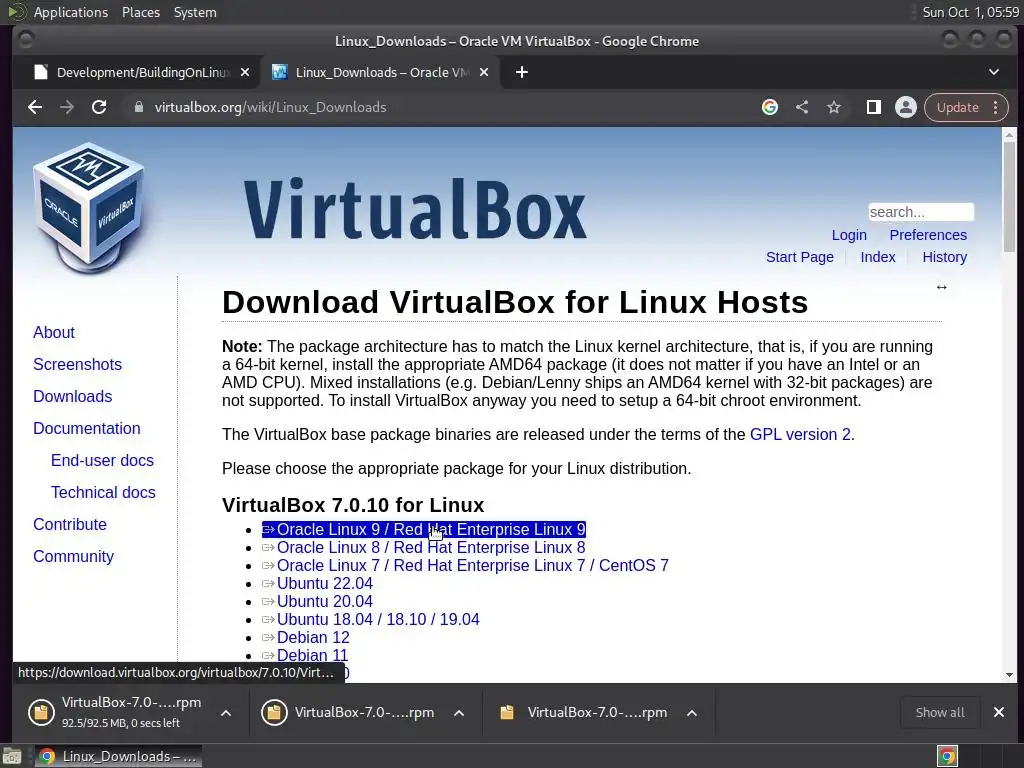Viewport: 1024px width, 768px height.
Task: Go to Start Page link
Action: [x=799, y=257]
